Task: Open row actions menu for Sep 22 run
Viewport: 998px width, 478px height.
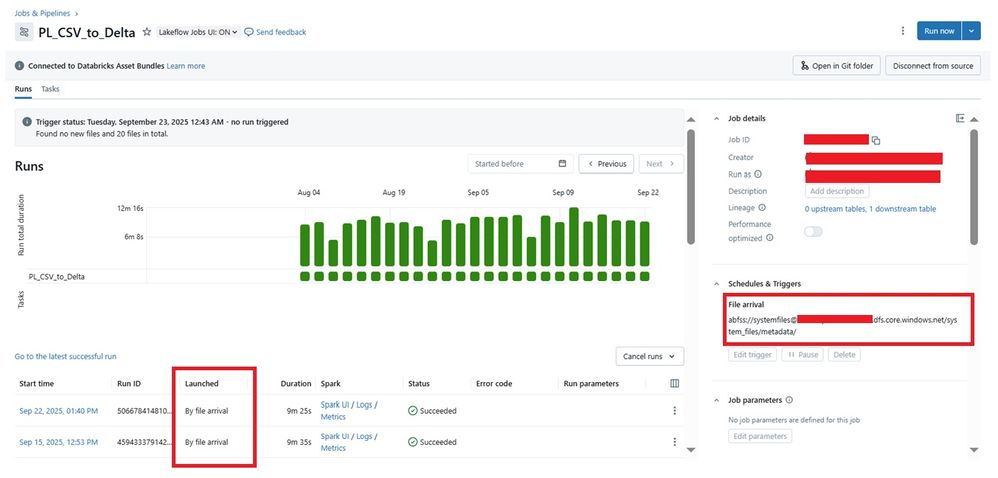Action: 674,411
